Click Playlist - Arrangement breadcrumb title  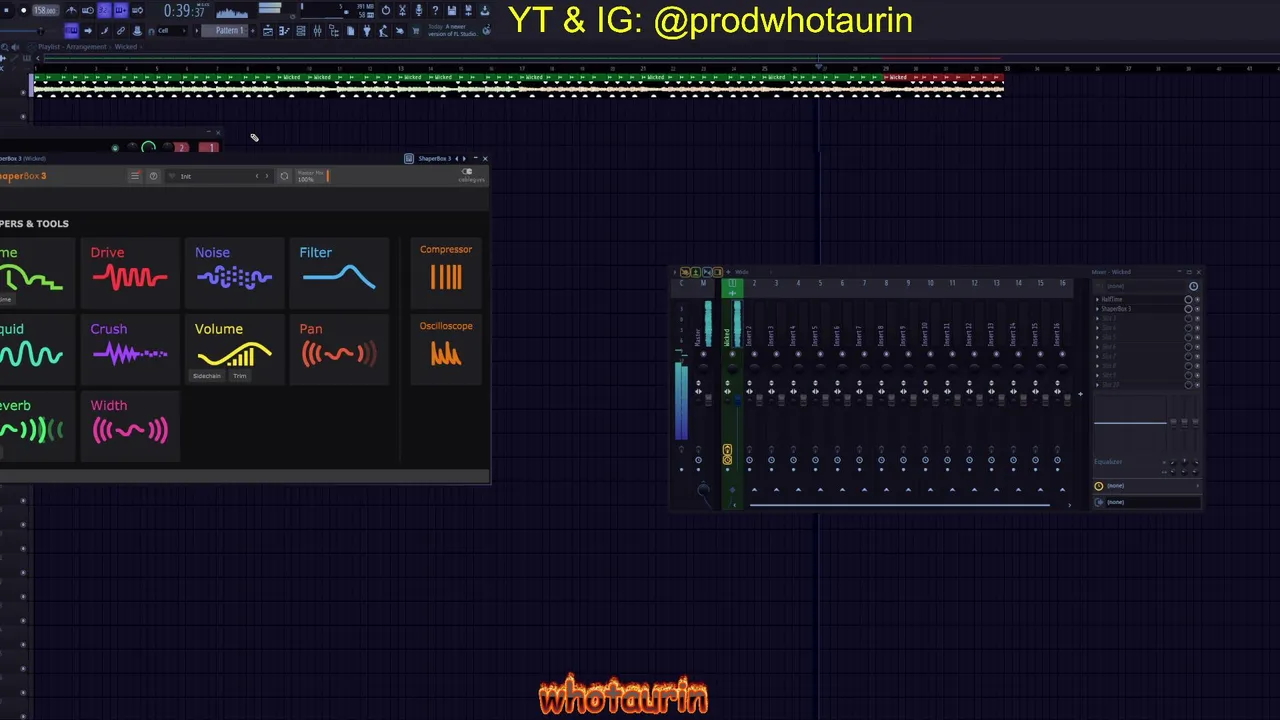[x=72, y=47]
